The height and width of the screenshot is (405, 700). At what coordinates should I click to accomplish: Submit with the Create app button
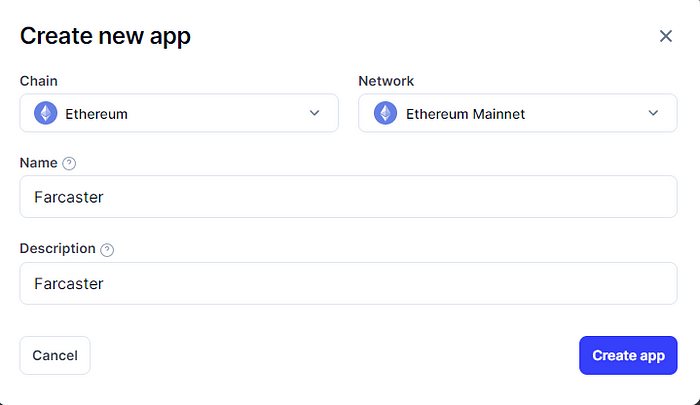click(628, 355)
